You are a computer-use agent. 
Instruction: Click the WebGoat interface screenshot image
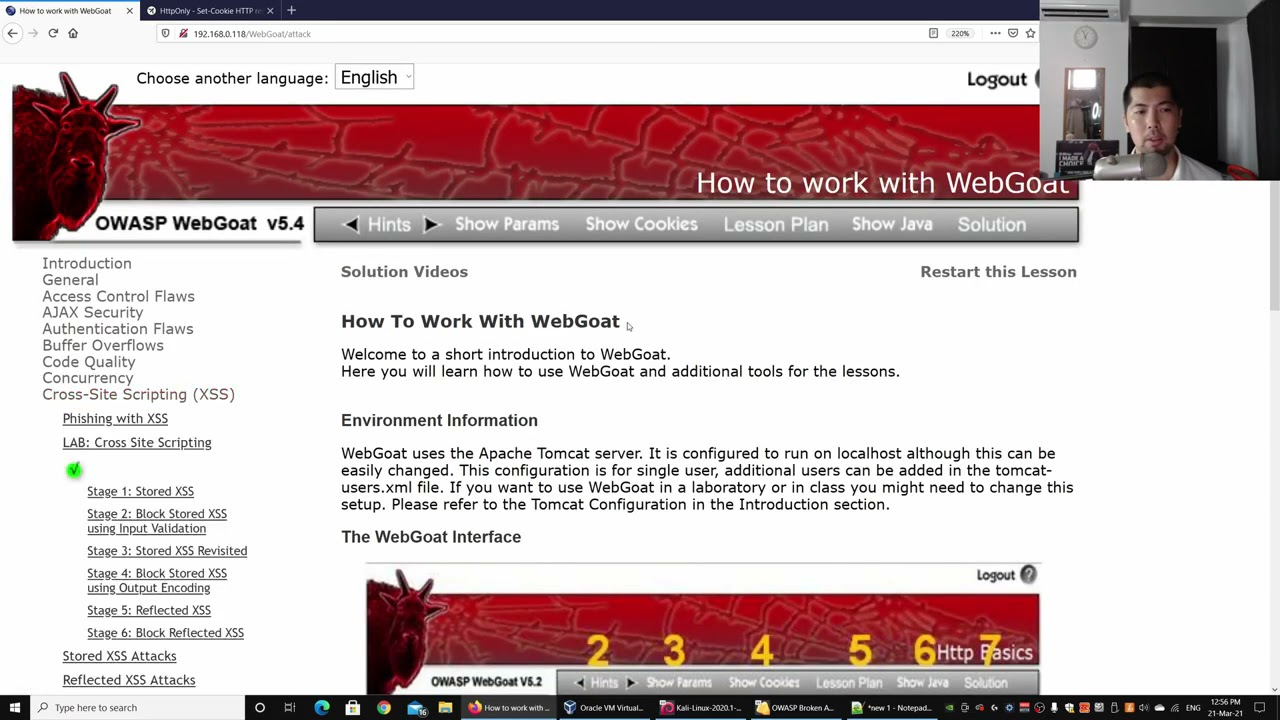point(702,629)
